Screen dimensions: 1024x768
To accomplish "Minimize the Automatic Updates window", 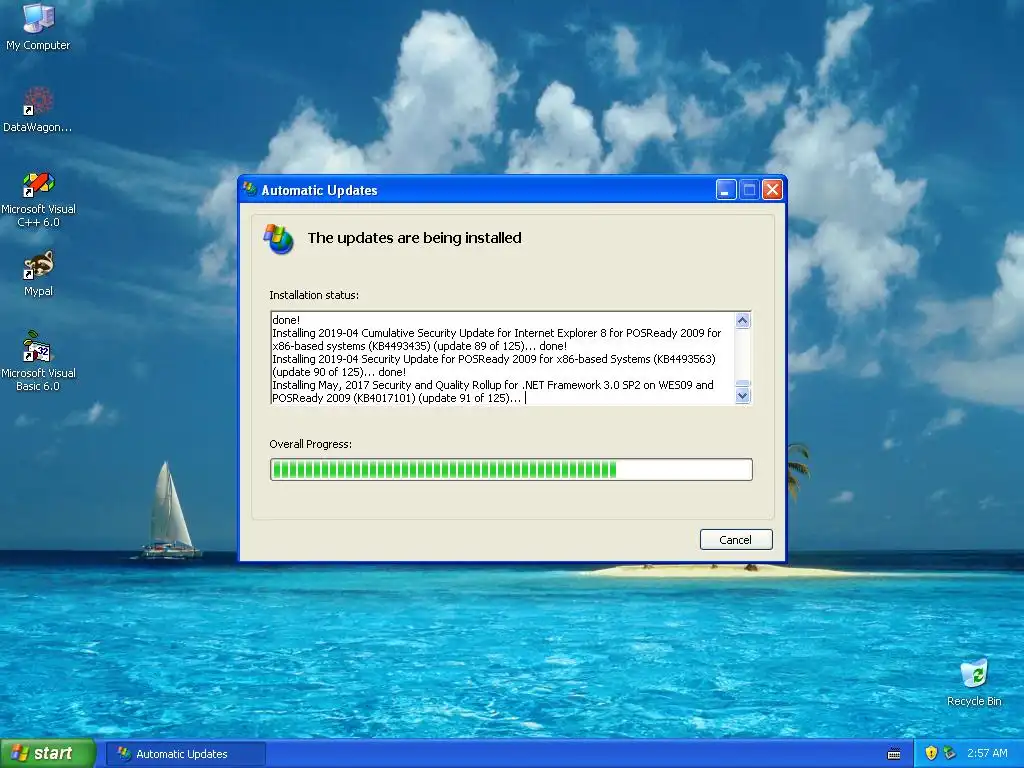I will (x=726, y=189).
